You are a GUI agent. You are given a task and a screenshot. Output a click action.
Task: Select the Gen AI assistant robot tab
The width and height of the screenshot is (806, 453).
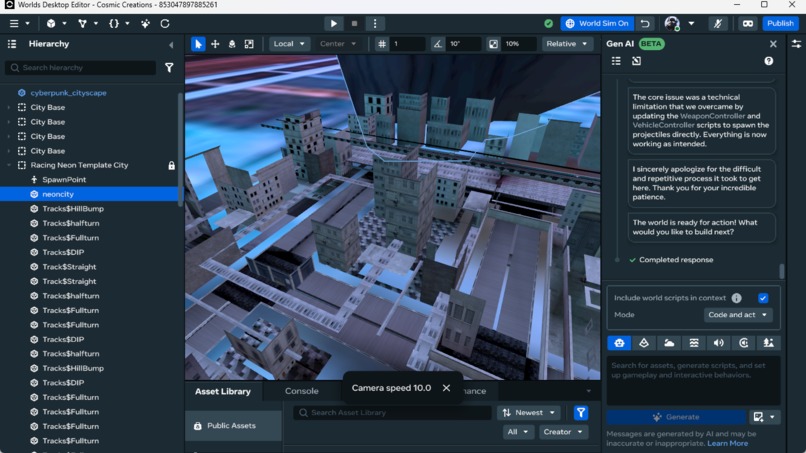coord(619,343)
